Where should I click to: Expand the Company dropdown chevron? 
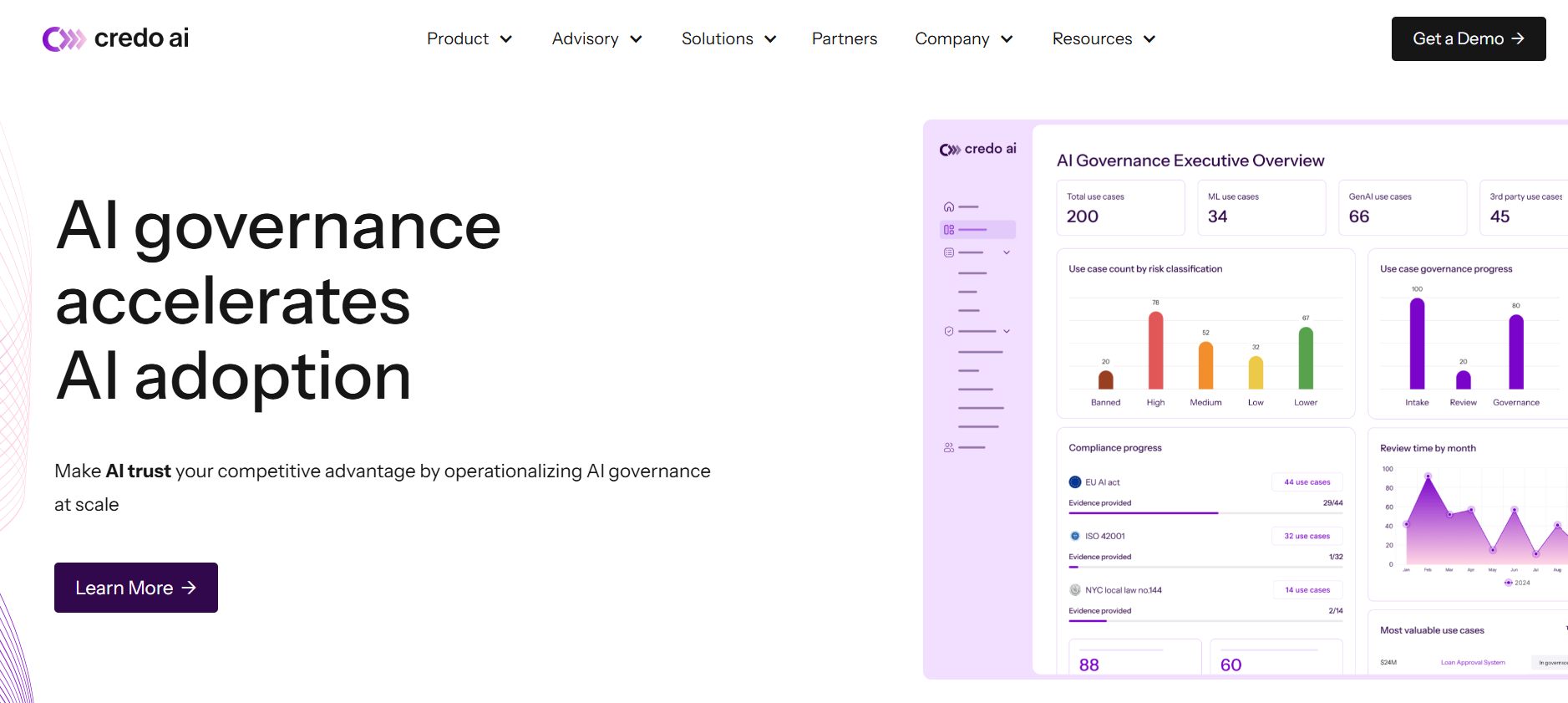click(x=1007, y=39)
